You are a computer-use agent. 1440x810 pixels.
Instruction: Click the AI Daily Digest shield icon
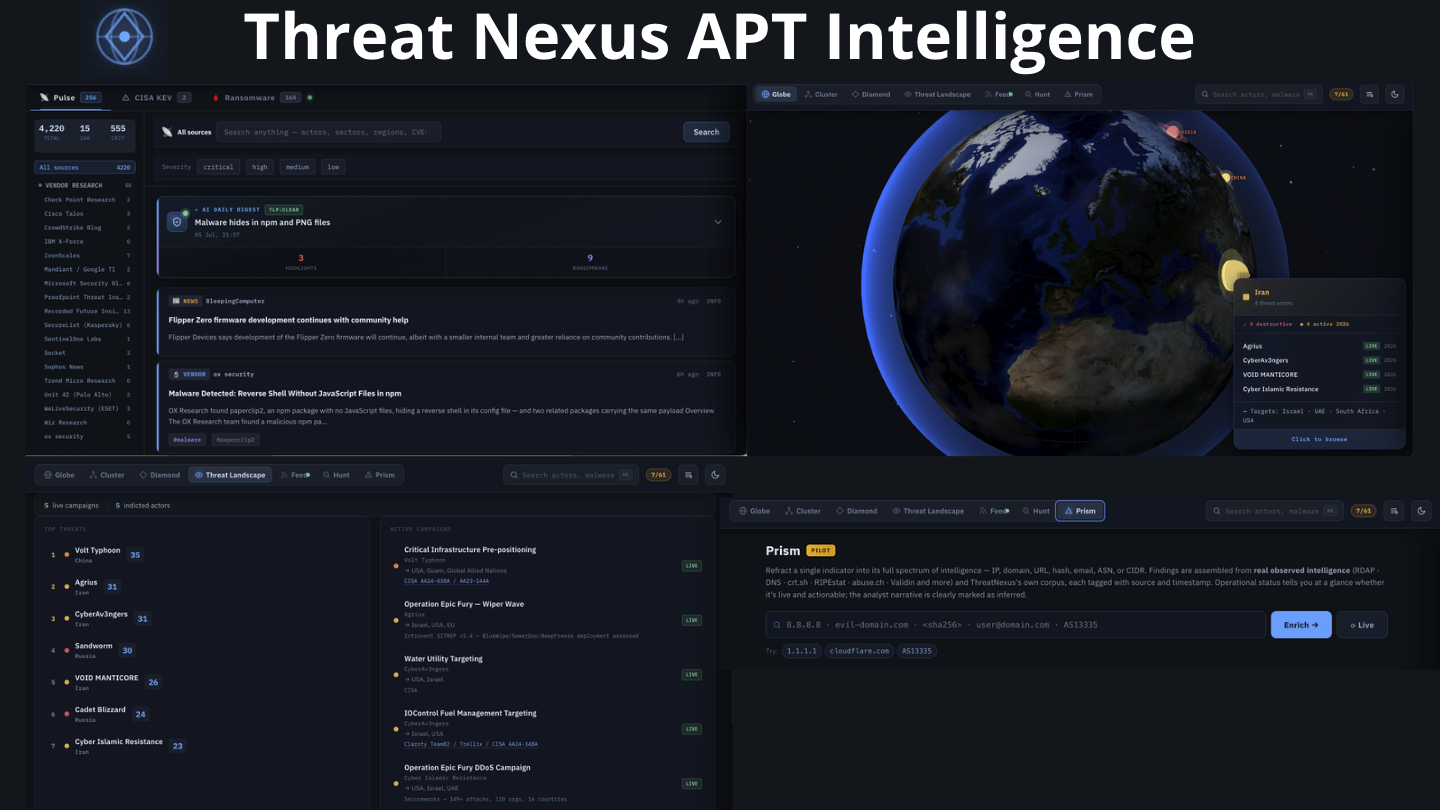point(177,222)
